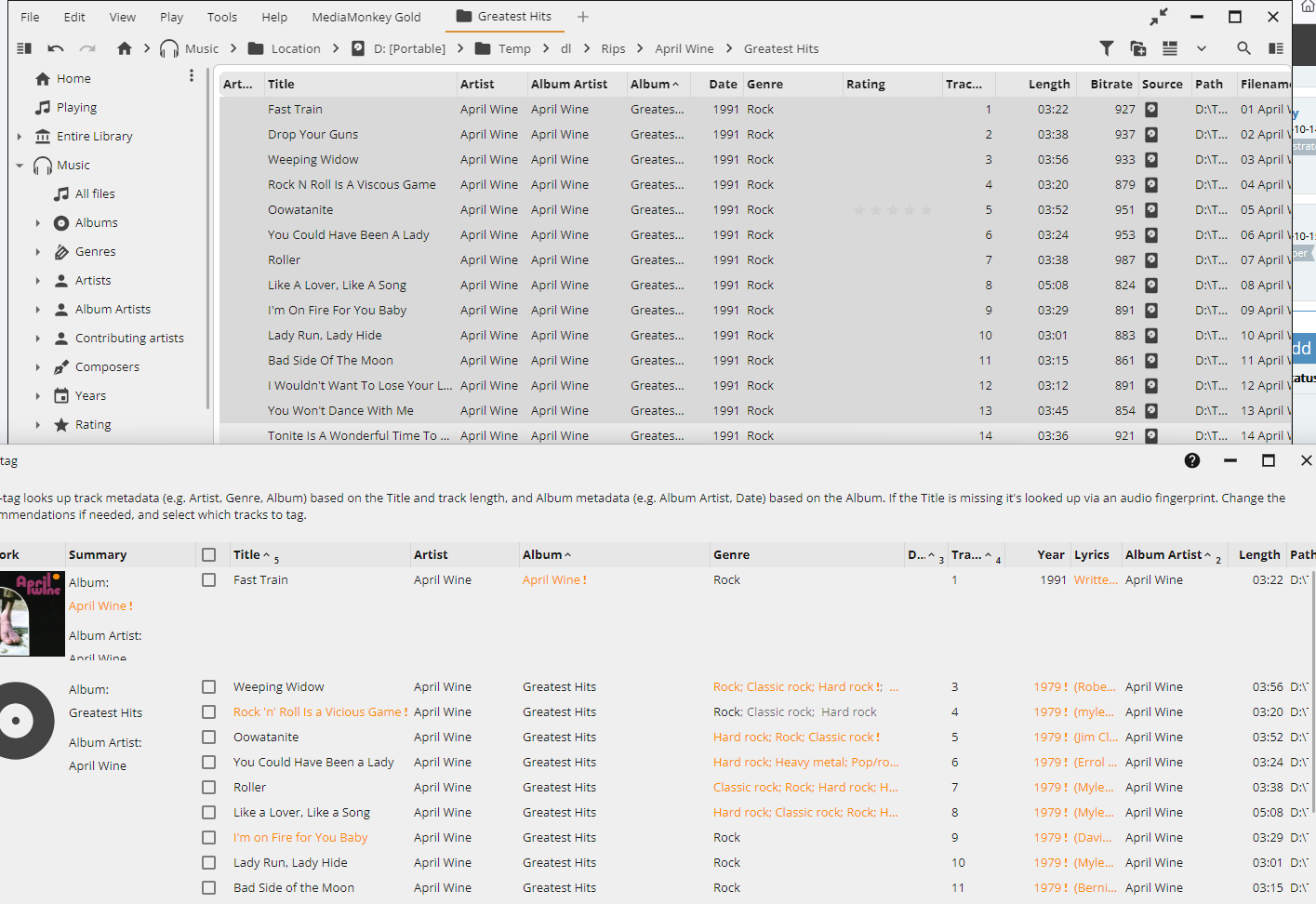Click the filter funnel icon in toolbar
The height and width of the screenshot is (904, 1316).
point(1107,48)
